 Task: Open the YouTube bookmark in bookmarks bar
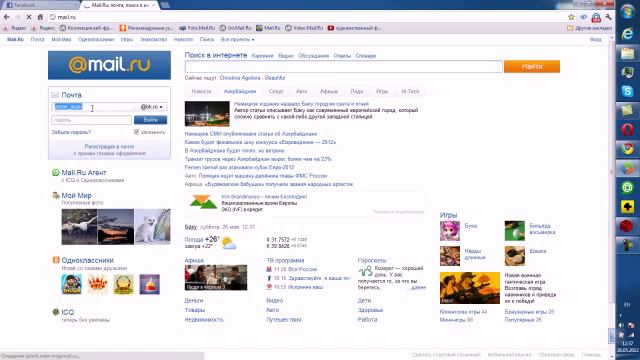(x=354, y=28)
